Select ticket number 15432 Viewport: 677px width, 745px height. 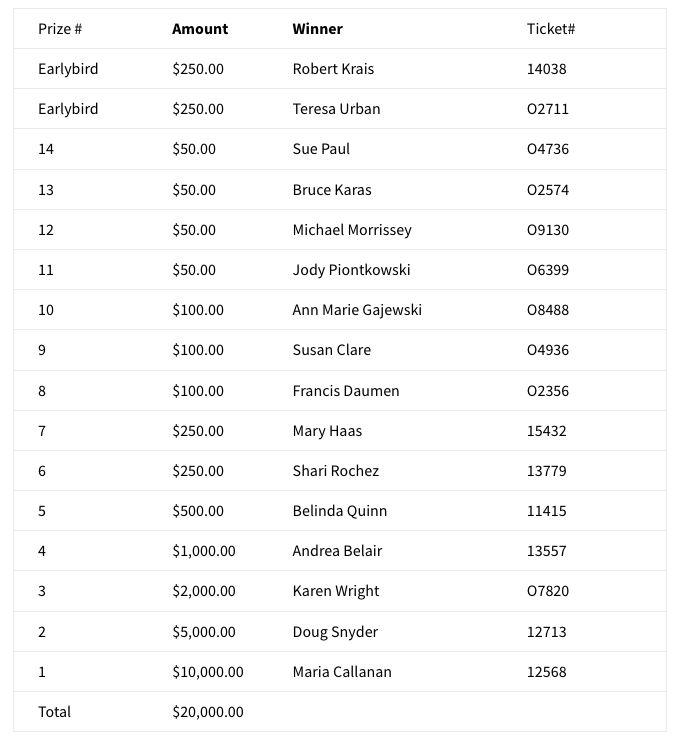(x=546, y=431)
